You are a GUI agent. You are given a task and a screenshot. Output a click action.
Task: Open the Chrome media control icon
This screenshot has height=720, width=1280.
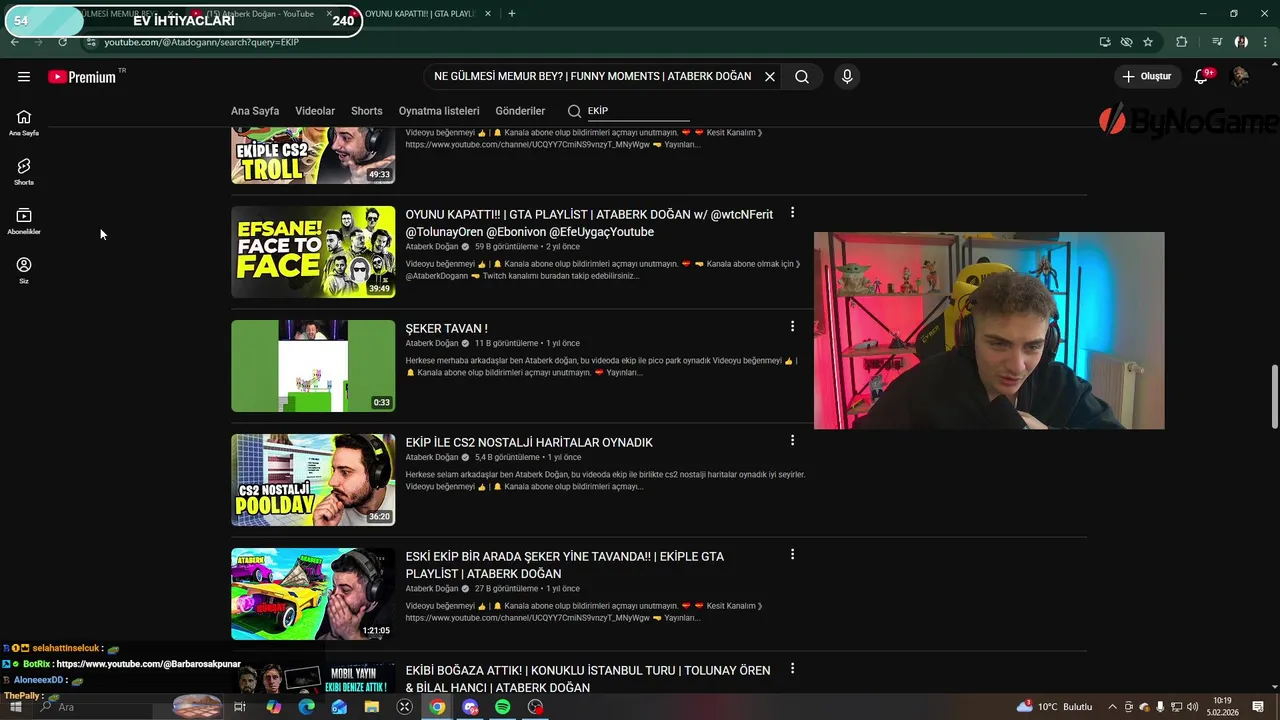(x=1217, y=42)
